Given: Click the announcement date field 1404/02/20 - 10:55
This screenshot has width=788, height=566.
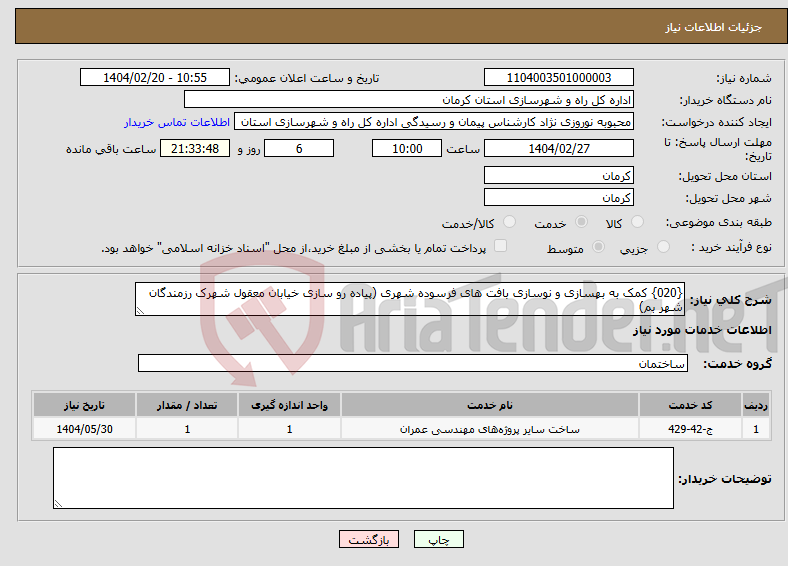Looking at the screenshot, I should (155, 77).
